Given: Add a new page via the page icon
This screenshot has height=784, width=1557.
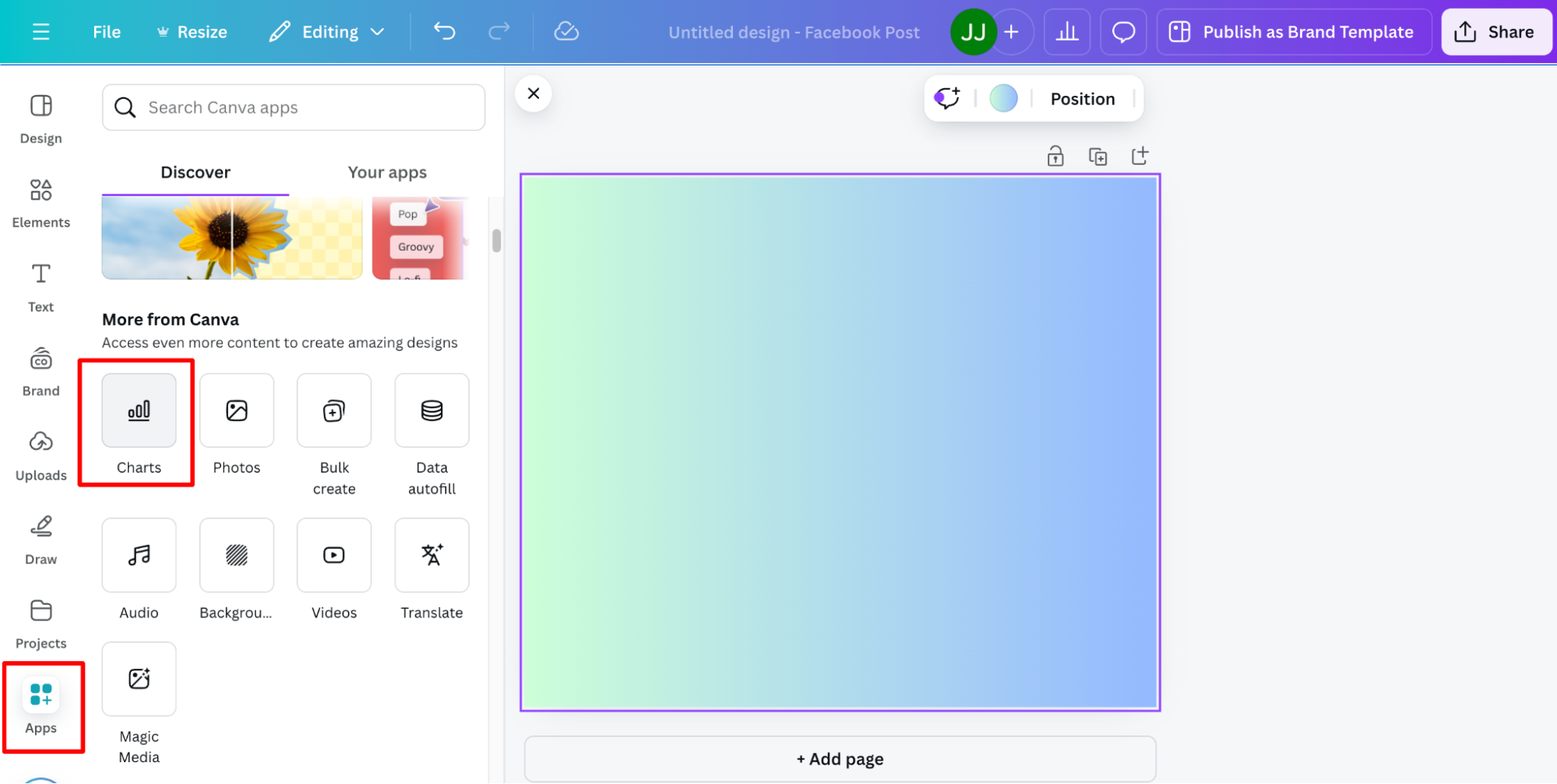Looking at the screenshot, I should pos(1140,156).
